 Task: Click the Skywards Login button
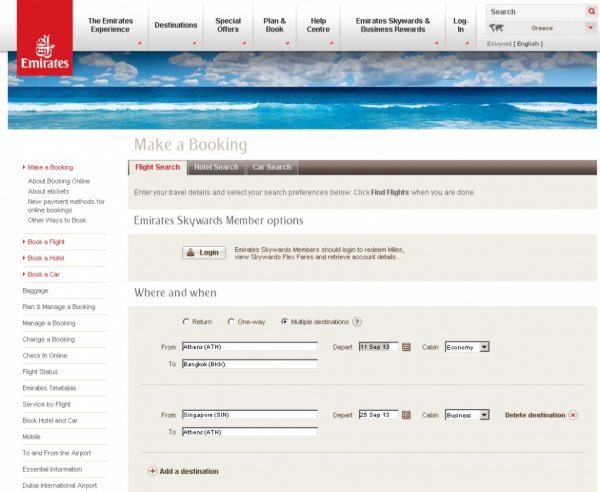[203, 252]
